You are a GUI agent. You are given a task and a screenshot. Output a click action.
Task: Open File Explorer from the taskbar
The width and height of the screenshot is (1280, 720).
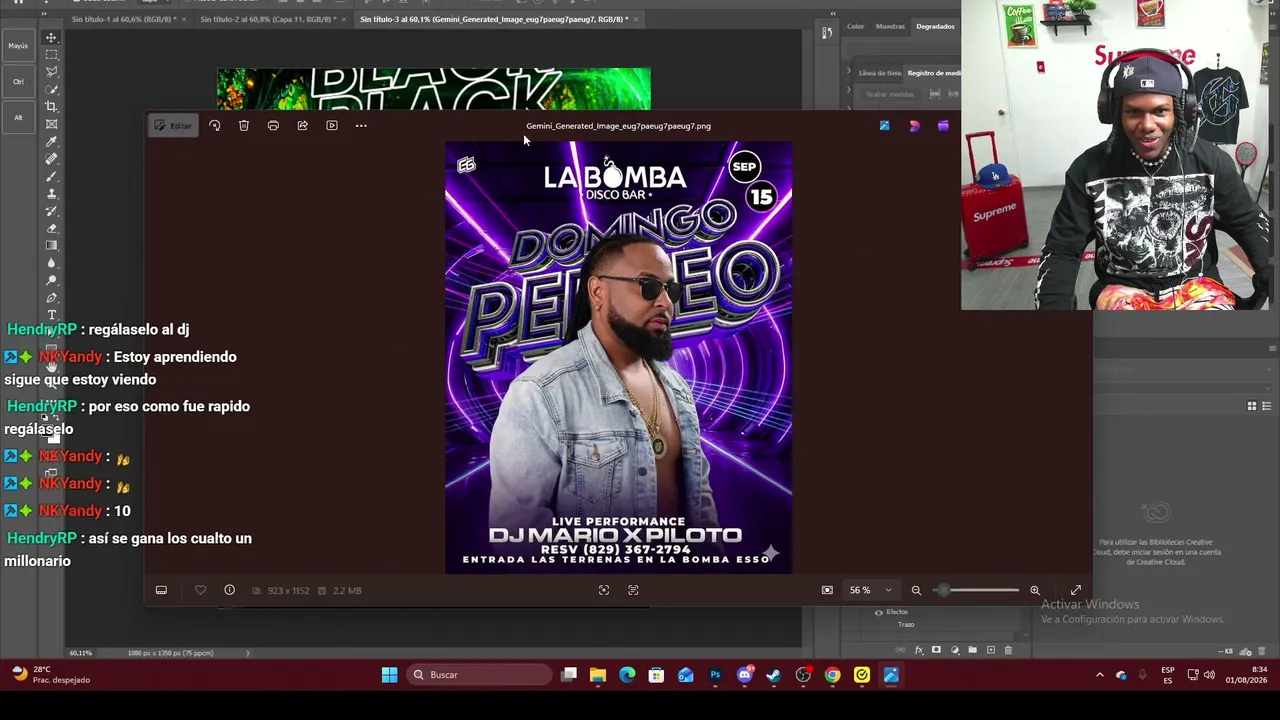coord(598,675)
